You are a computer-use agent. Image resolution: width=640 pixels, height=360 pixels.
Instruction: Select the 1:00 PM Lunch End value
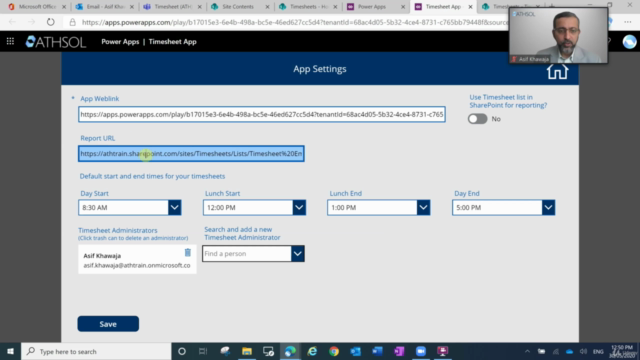[372, 207]
